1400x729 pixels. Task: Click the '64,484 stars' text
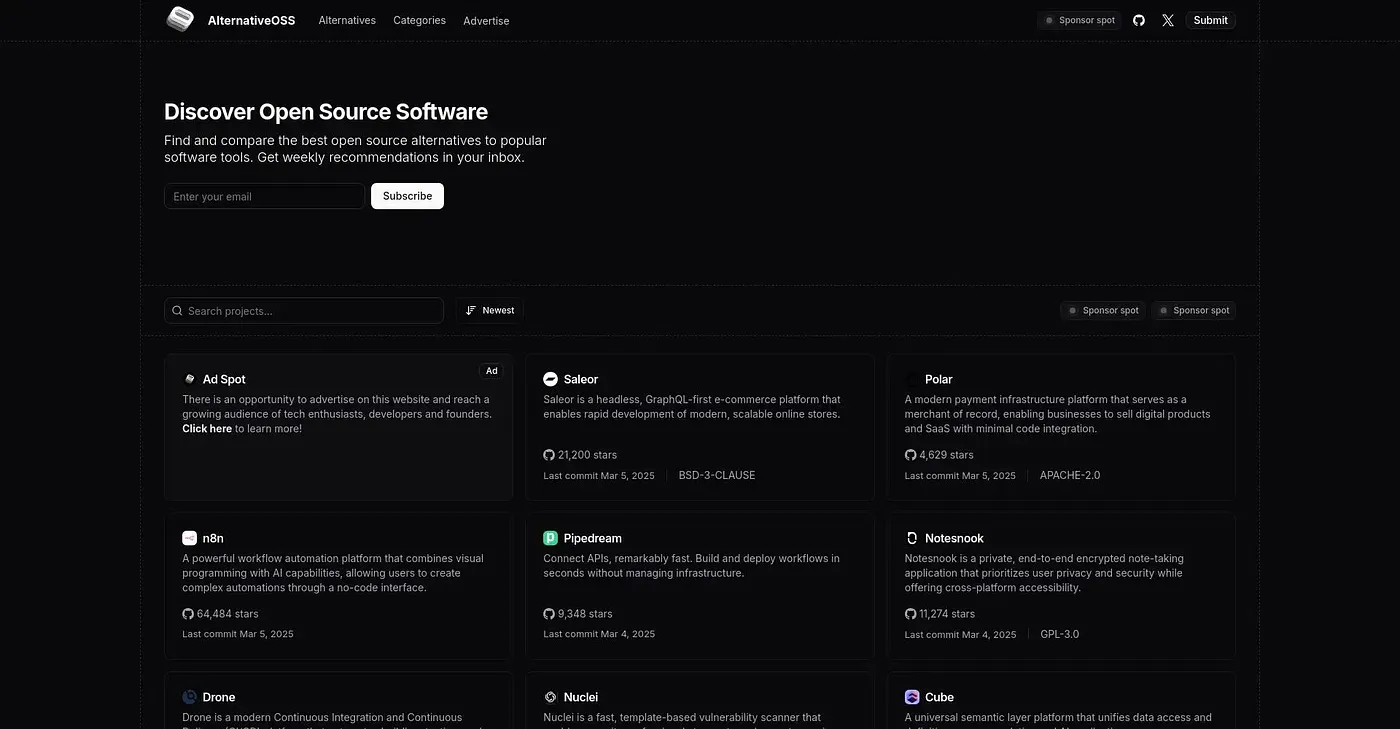pyautogui.click(x=228, y=614)
